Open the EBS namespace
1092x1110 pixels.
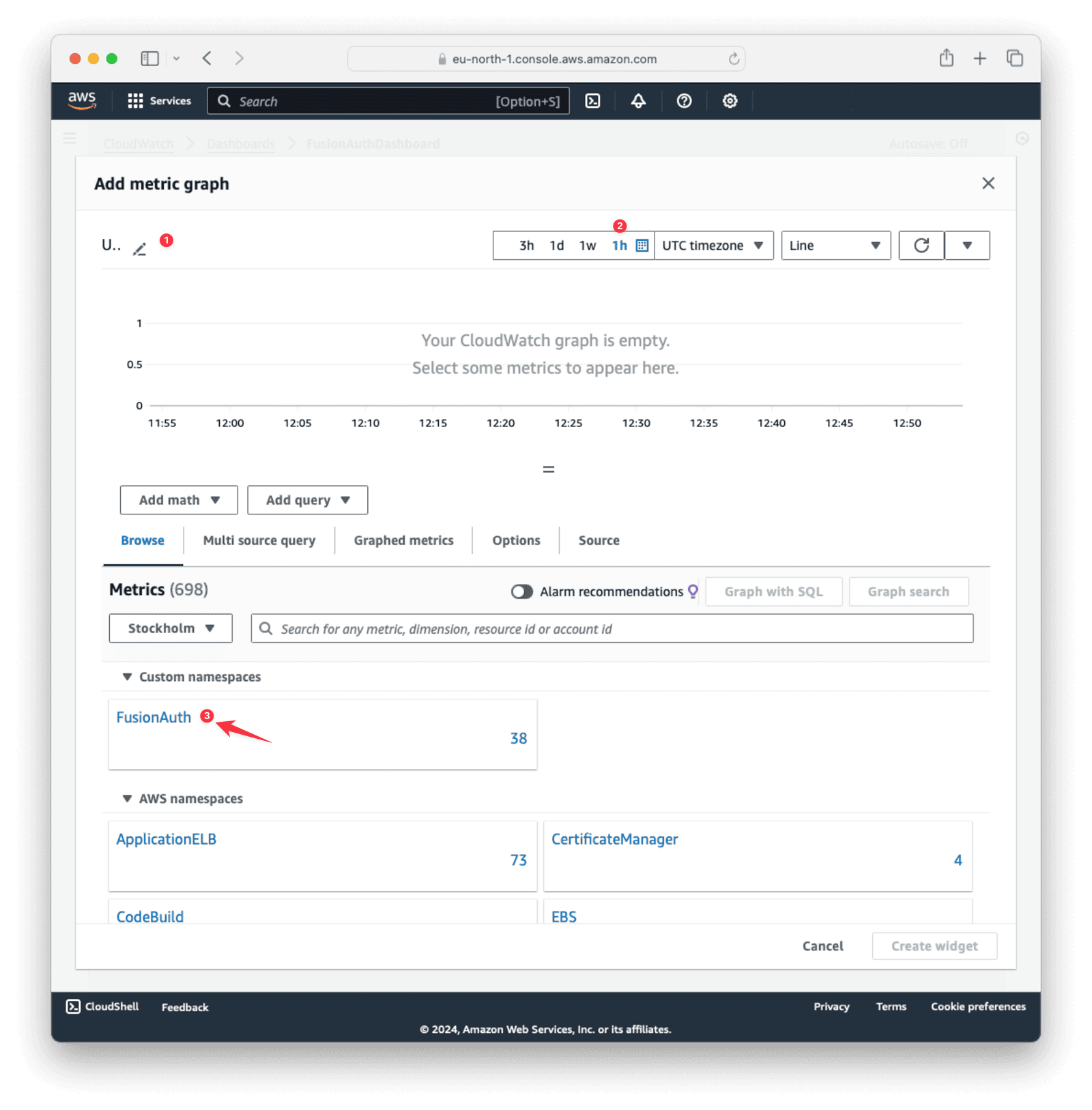564,916
